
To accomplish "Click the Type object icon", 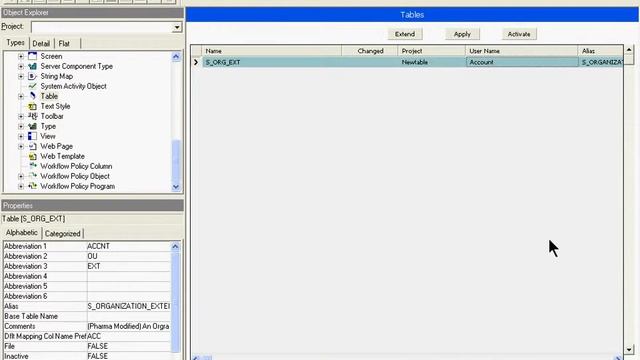I will click(x=32, y=126).
